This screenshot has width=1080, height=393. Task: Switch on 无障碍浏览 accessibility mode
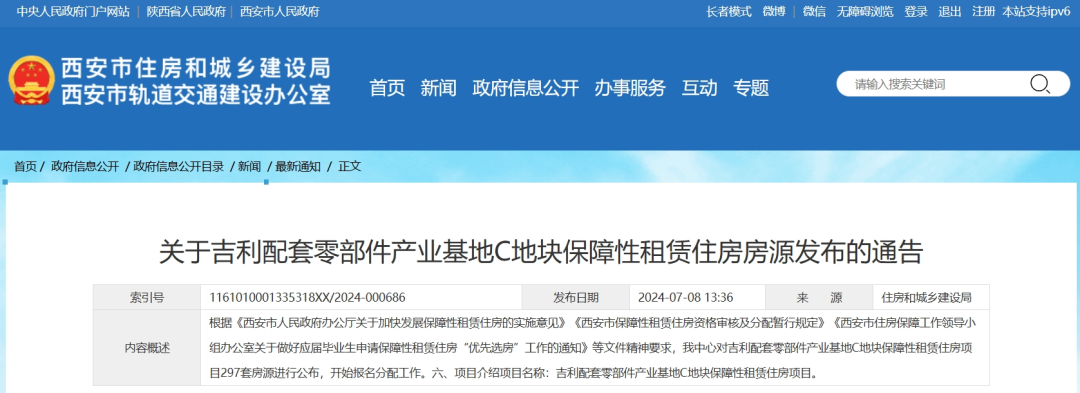point(865,12)
